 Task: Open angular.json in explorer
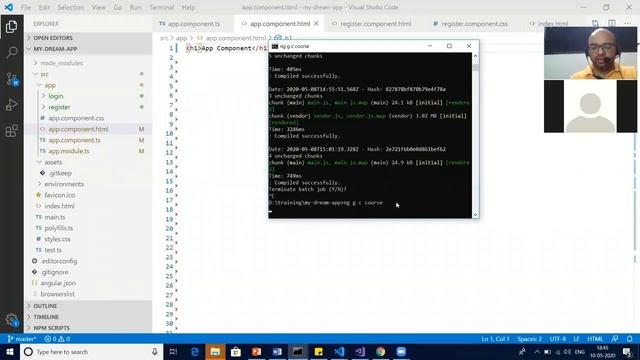(58, 283)
